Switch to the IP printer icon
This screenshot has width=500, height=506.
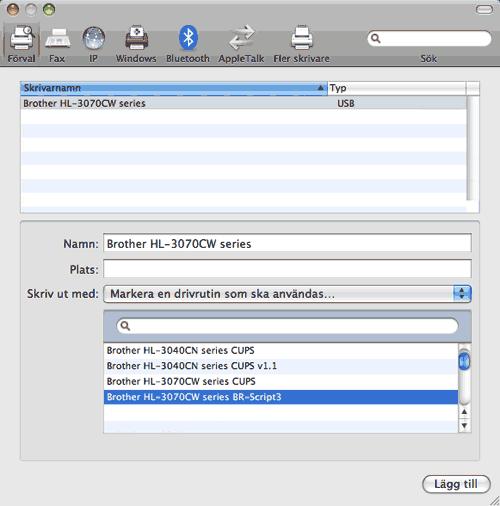[94, 44]
